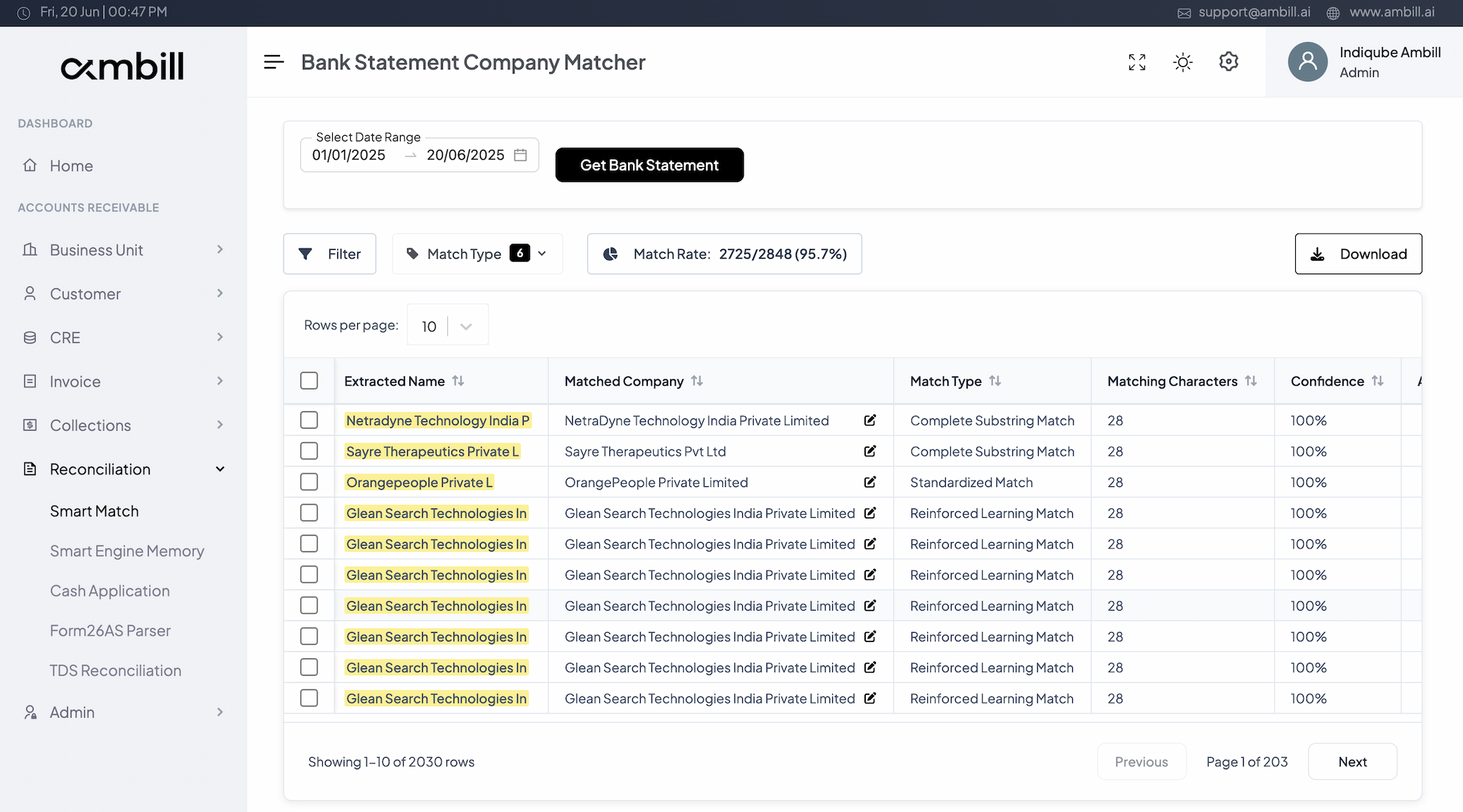This screenshot has height=812, width=1463.
Task: Open Smart Engine Memory
Action: point(127,551)
